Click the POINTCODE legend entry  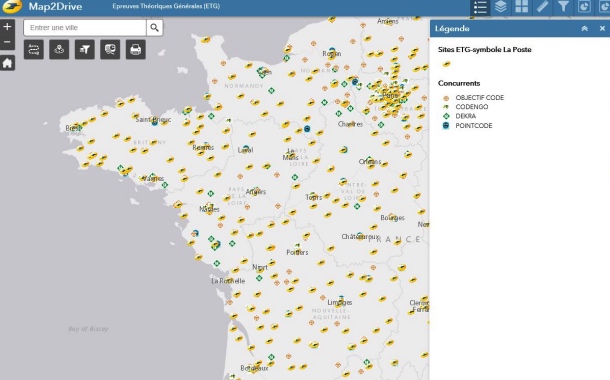click(x=474, y=126)
